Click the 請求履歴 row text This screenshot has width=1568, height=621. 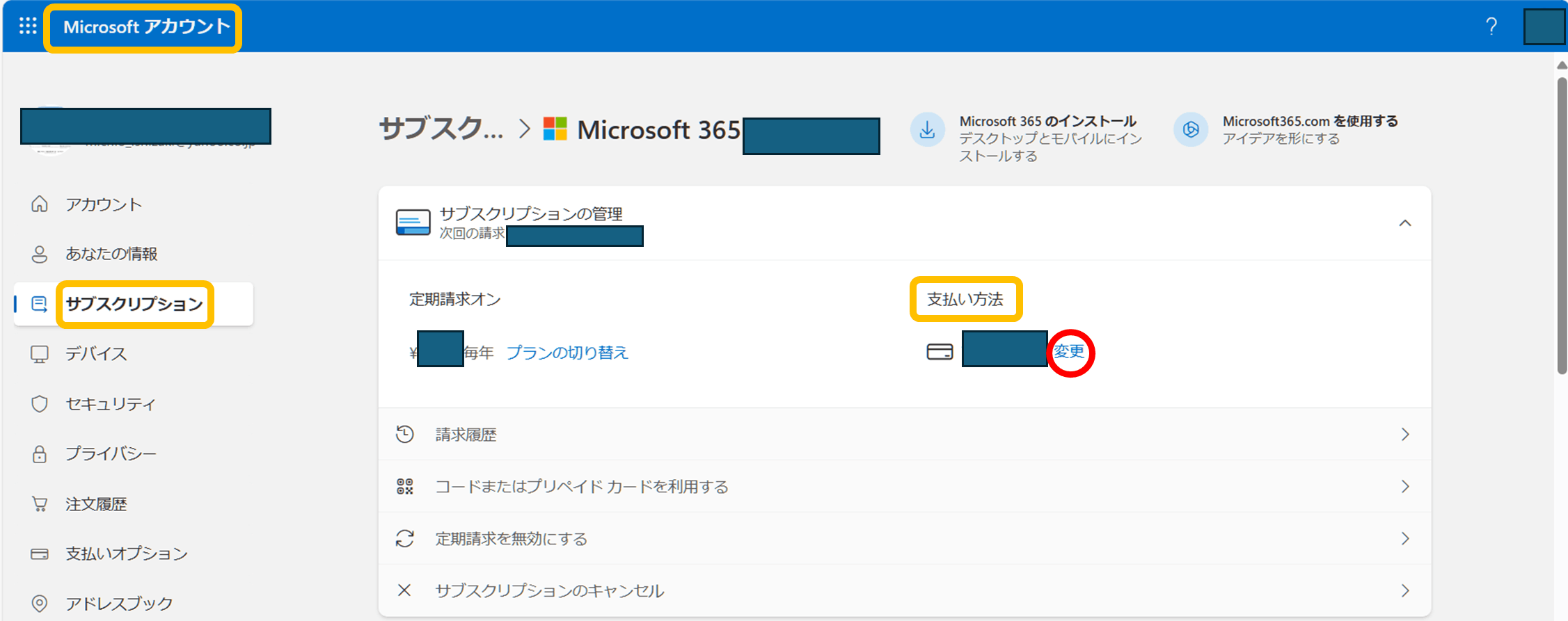point(466,435)
